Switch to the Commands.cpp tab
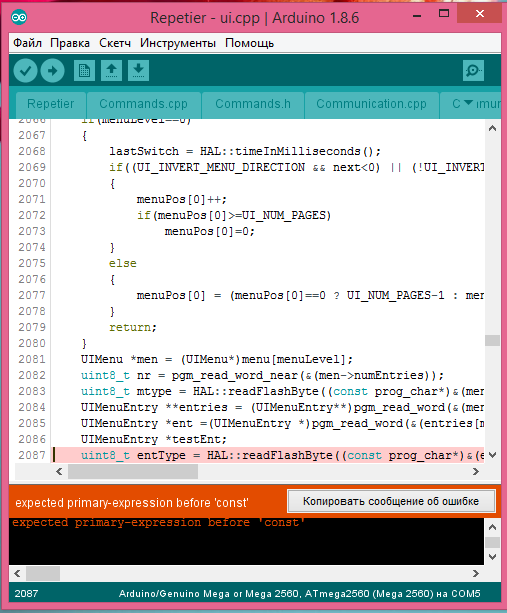 [x=143, y=104]
